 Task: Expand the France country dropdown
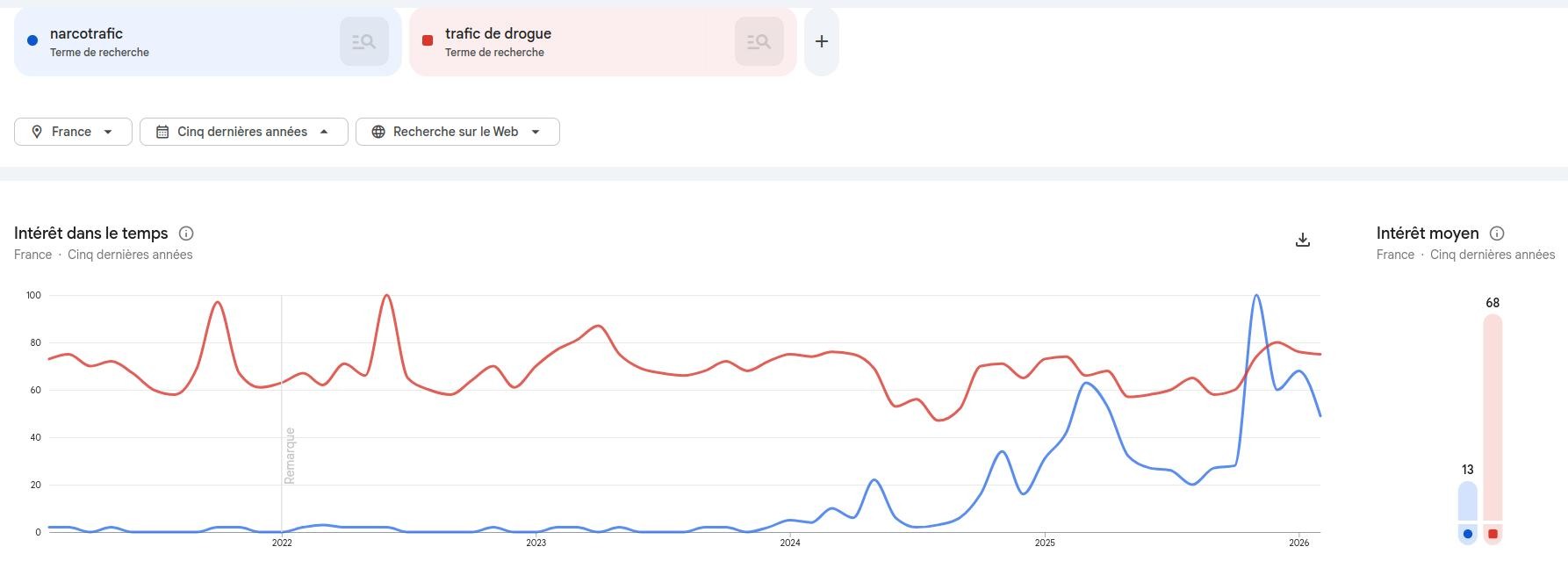coord(108,132)
